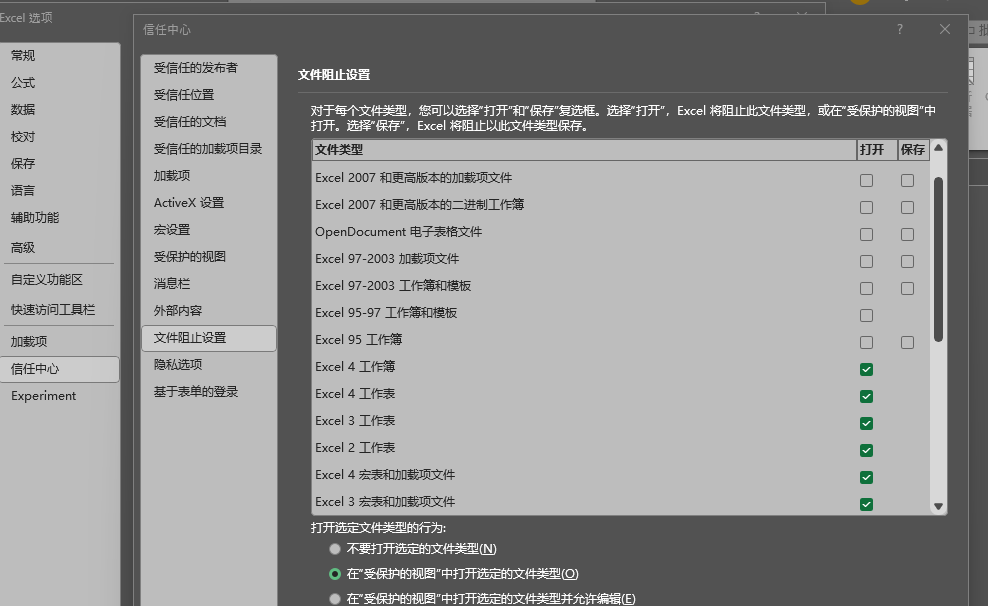This screenshot has width=988, height=606.
Task: Open 消息栏 section
Action: tap(209, 284)
